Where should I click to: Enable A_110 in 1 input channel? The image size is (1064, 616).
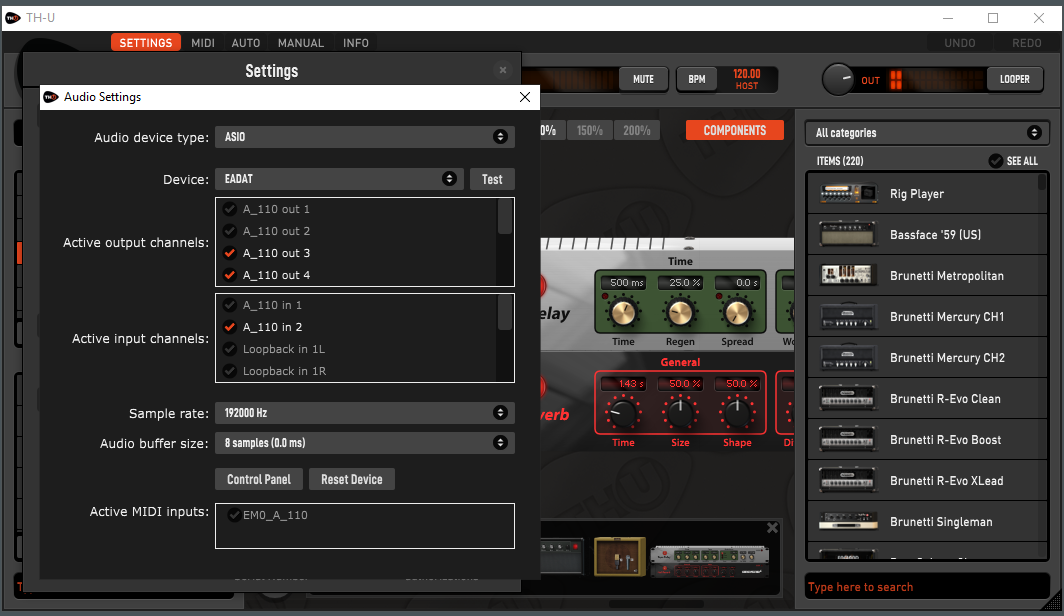230,305
